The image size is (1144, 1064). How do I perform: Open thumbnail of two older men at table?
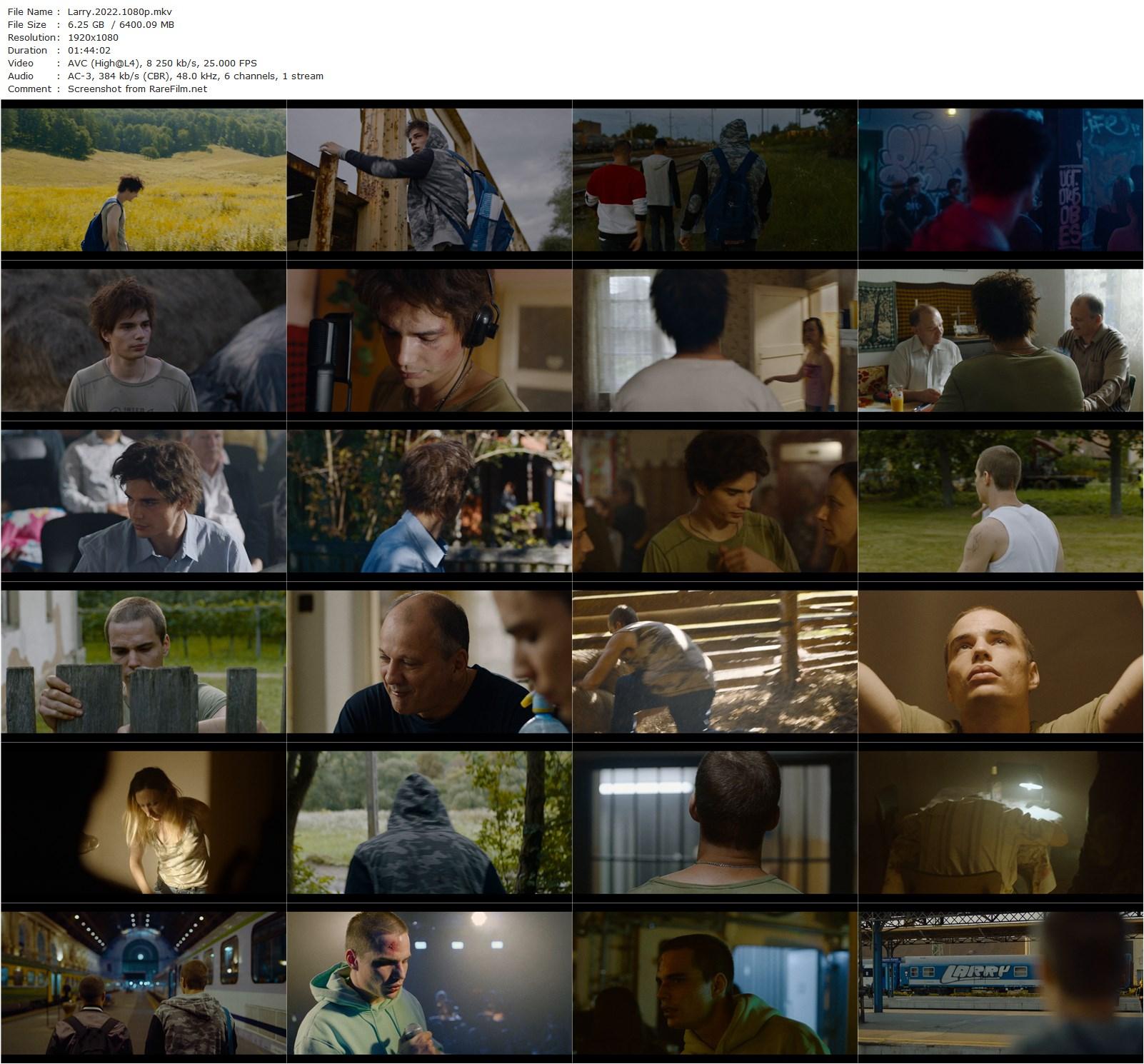(x=1000, y=340)
